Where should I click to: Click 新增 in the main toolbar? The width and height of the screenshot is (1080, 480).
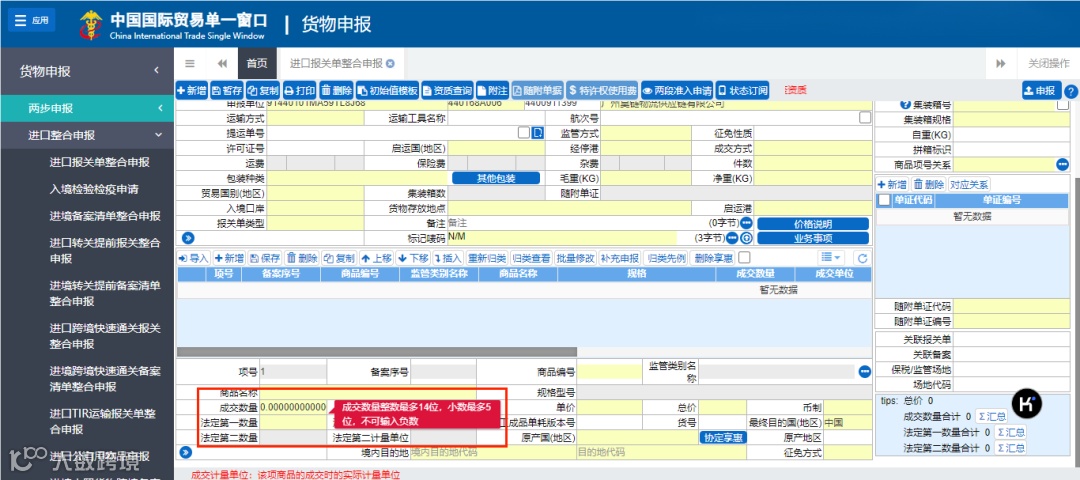191,90
